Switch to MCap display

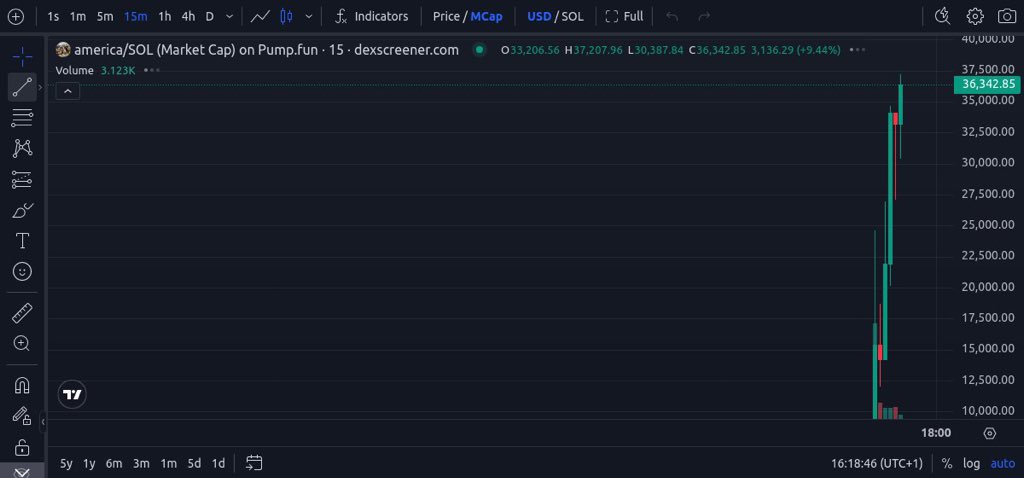coord(487,16)
